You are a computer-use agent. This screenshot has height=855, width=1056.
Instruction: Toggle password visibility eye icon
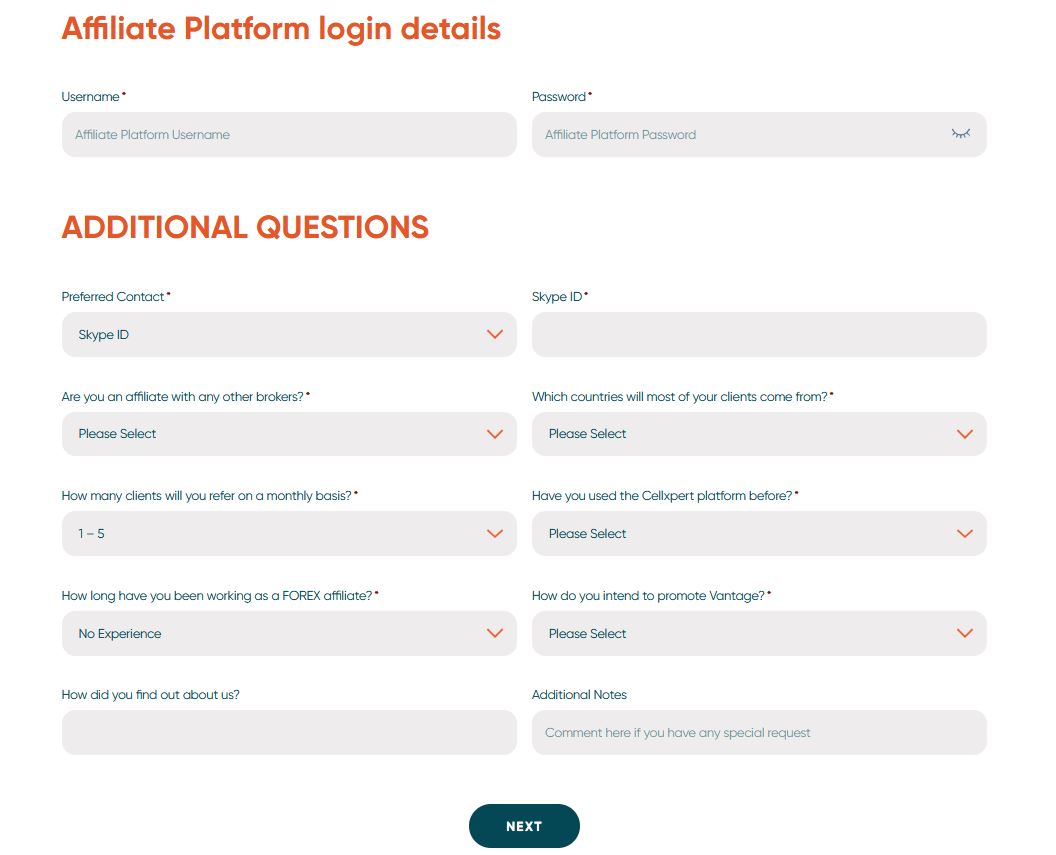960,134
